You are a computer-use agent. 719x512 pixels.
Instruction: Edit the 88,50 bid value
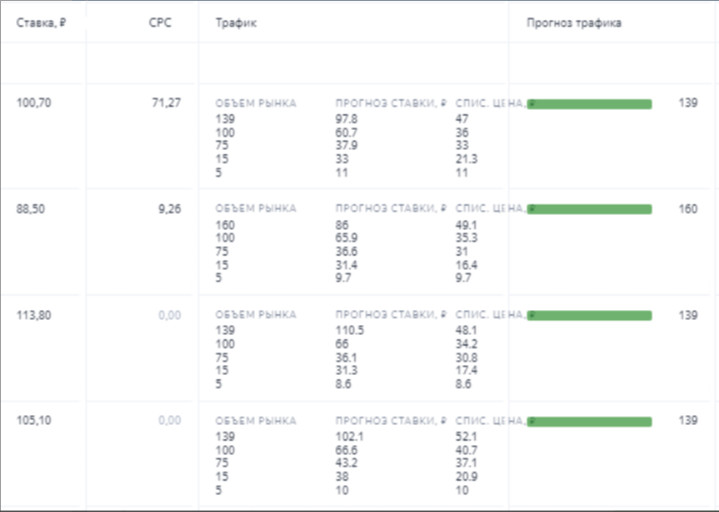click(31, 209)
